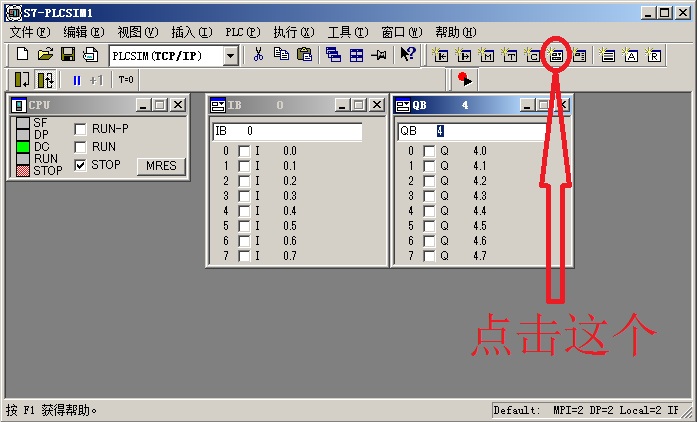
Task: Open the PLCSIM(TCP/IP) connection dropdown
Action: coord(230,56)
